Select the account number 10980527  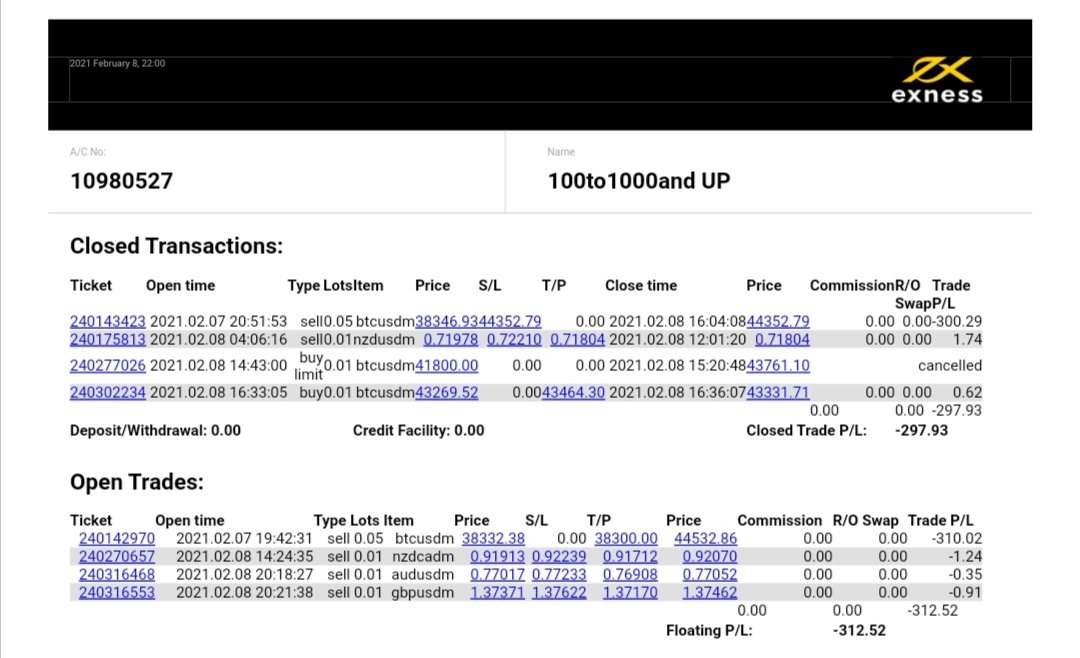(x=121, y=181)
